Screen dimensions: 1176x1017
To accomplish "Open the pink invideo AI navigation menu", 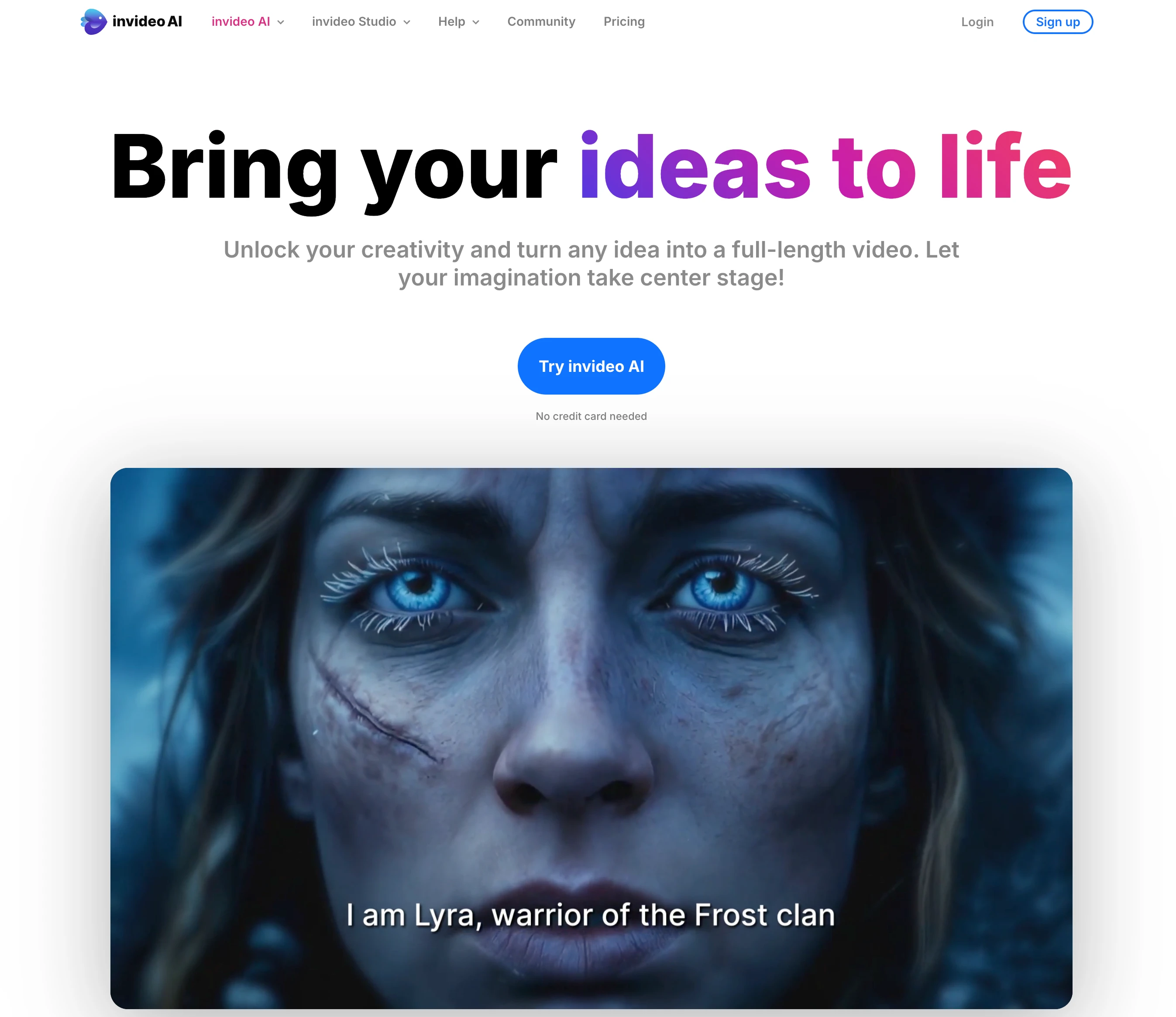I will pos(241,21).
